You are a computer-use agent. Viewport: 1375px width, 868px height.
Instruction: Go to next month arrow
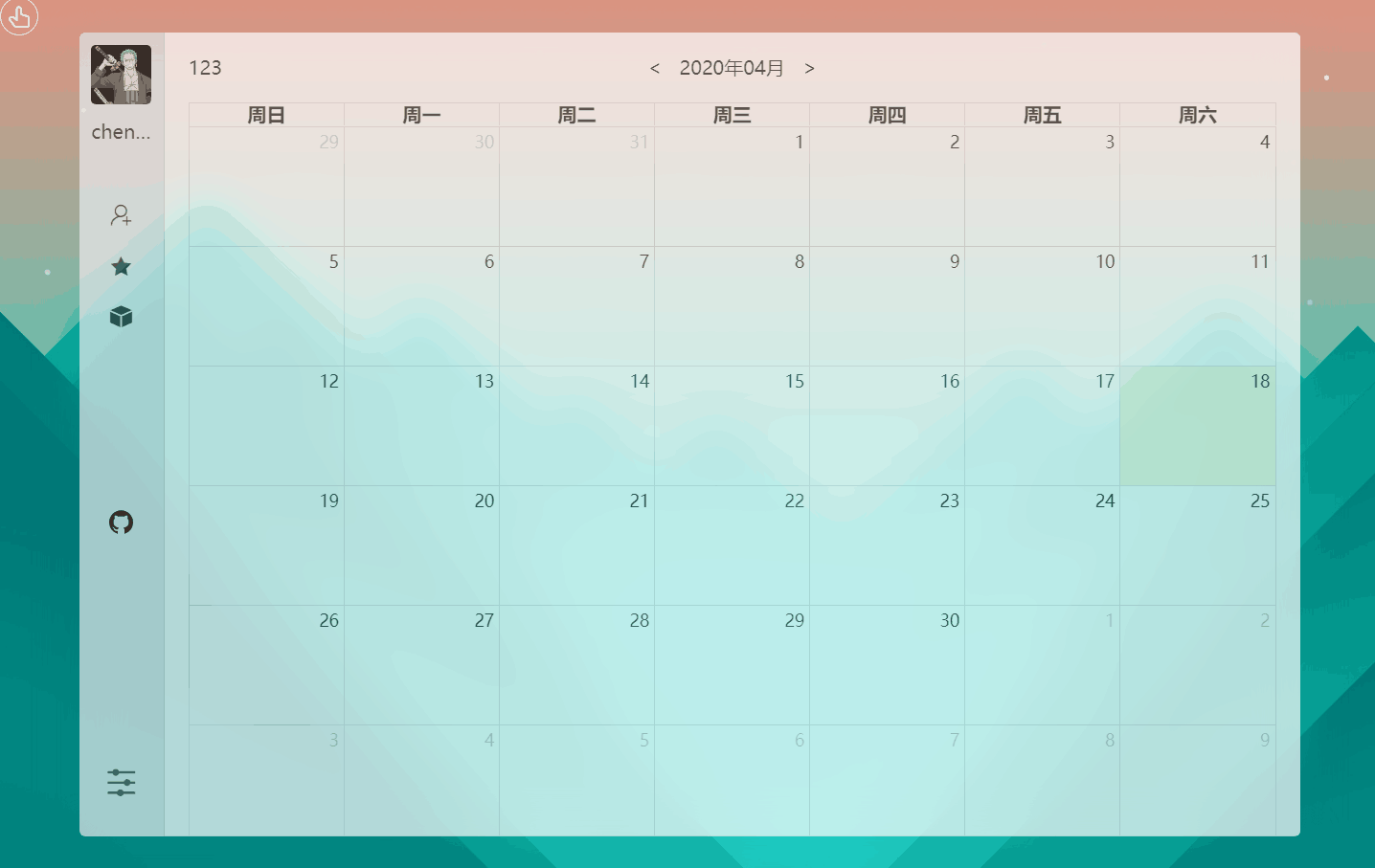pos(809,68)
